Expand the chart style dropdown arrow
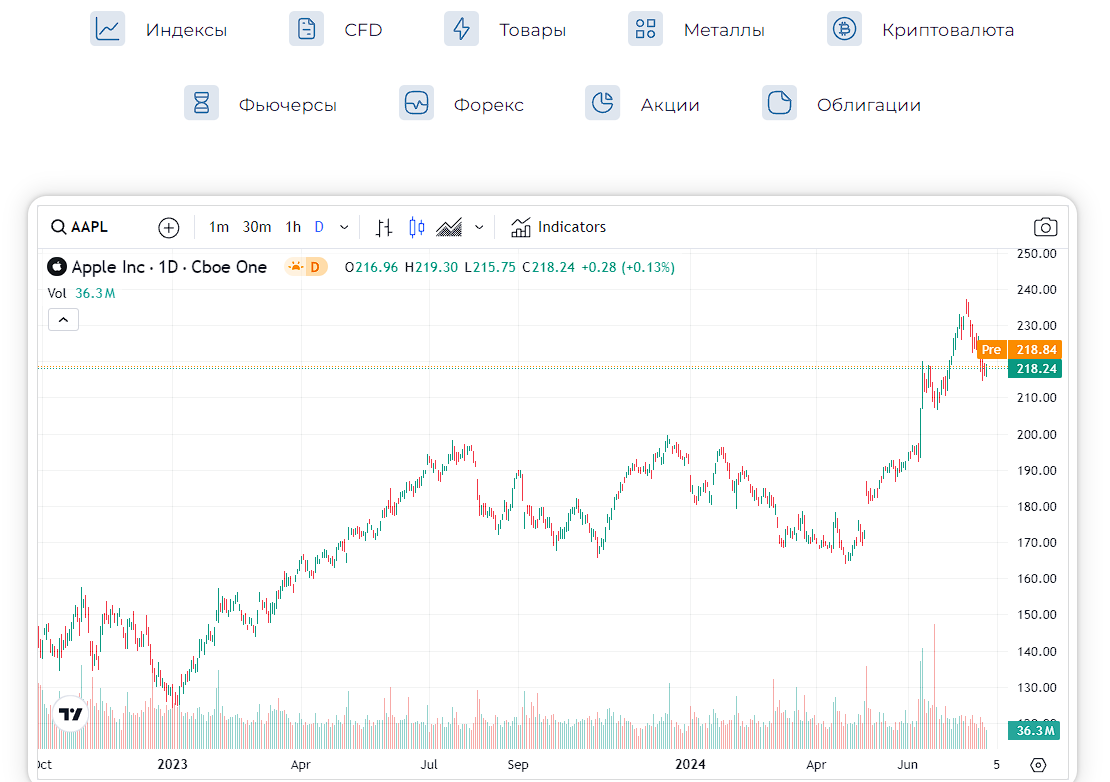 click(x=479, y=227)
